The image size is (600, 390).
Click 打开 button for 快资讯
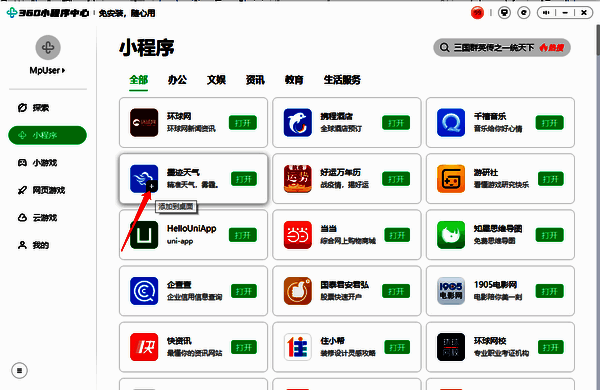tap(244, 347)
